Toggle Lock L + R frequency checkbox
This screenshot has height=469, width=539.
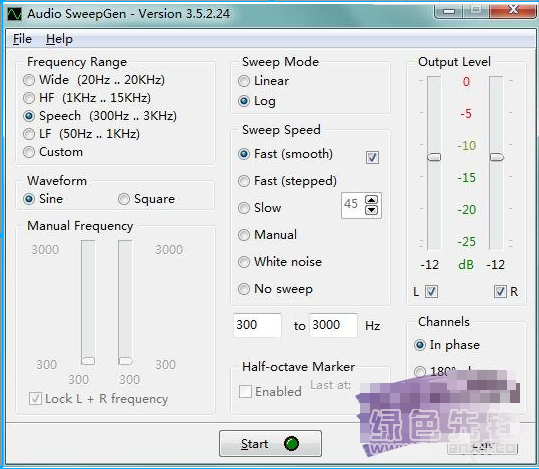pyautogui.click(x=99, y=399)
